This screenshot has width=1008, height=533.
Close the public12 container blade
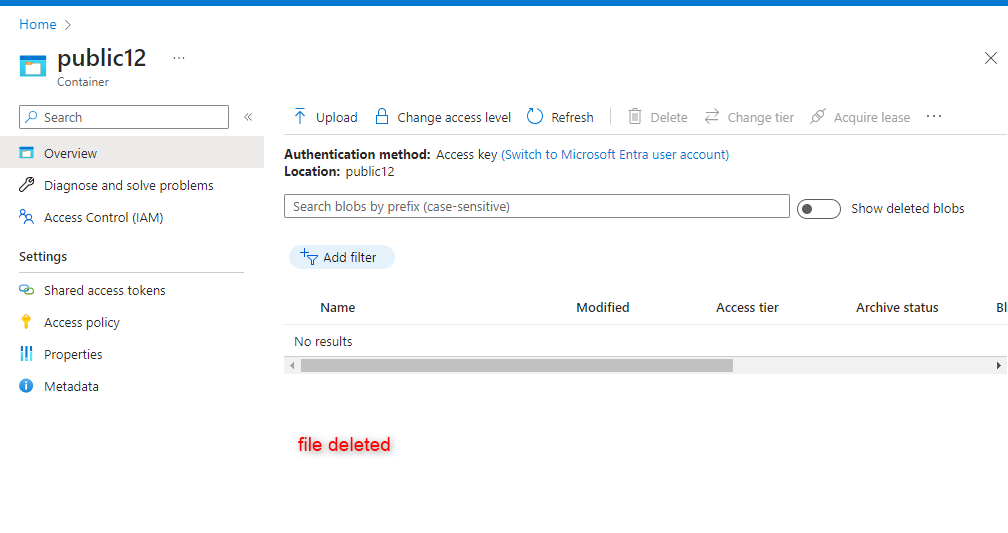991,59
